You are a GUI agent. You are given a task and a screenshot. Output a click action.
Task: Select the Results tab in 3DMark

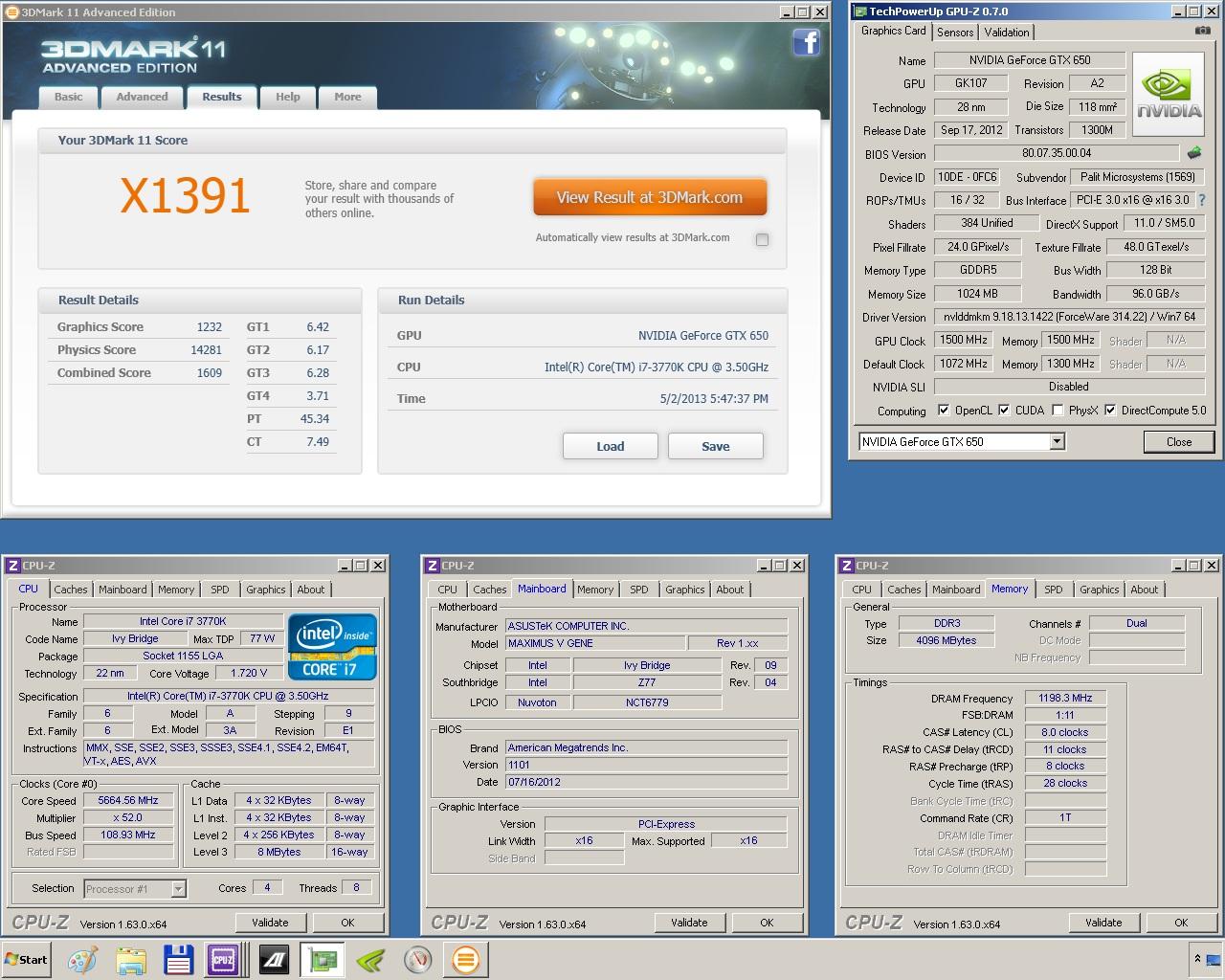click(x=222, y=97)
